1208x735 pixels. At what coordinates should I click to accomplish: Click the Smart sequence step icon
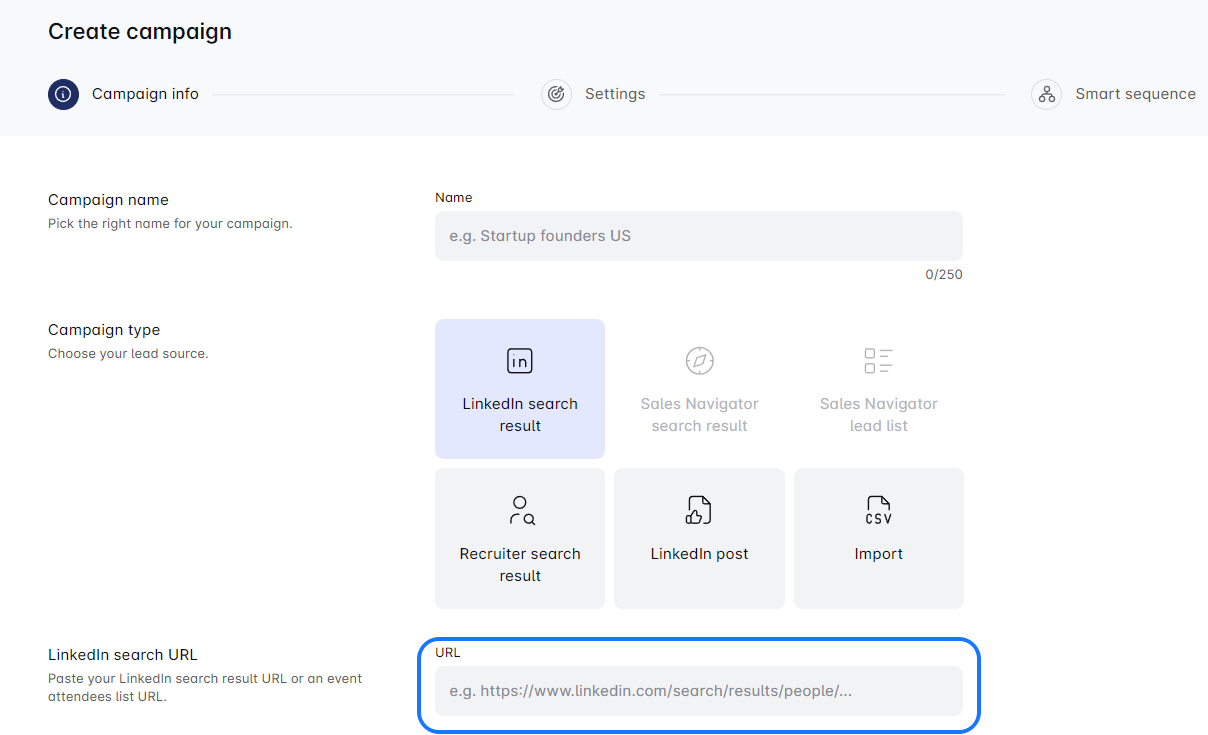pyautogui.click(x=1046, y=94)
